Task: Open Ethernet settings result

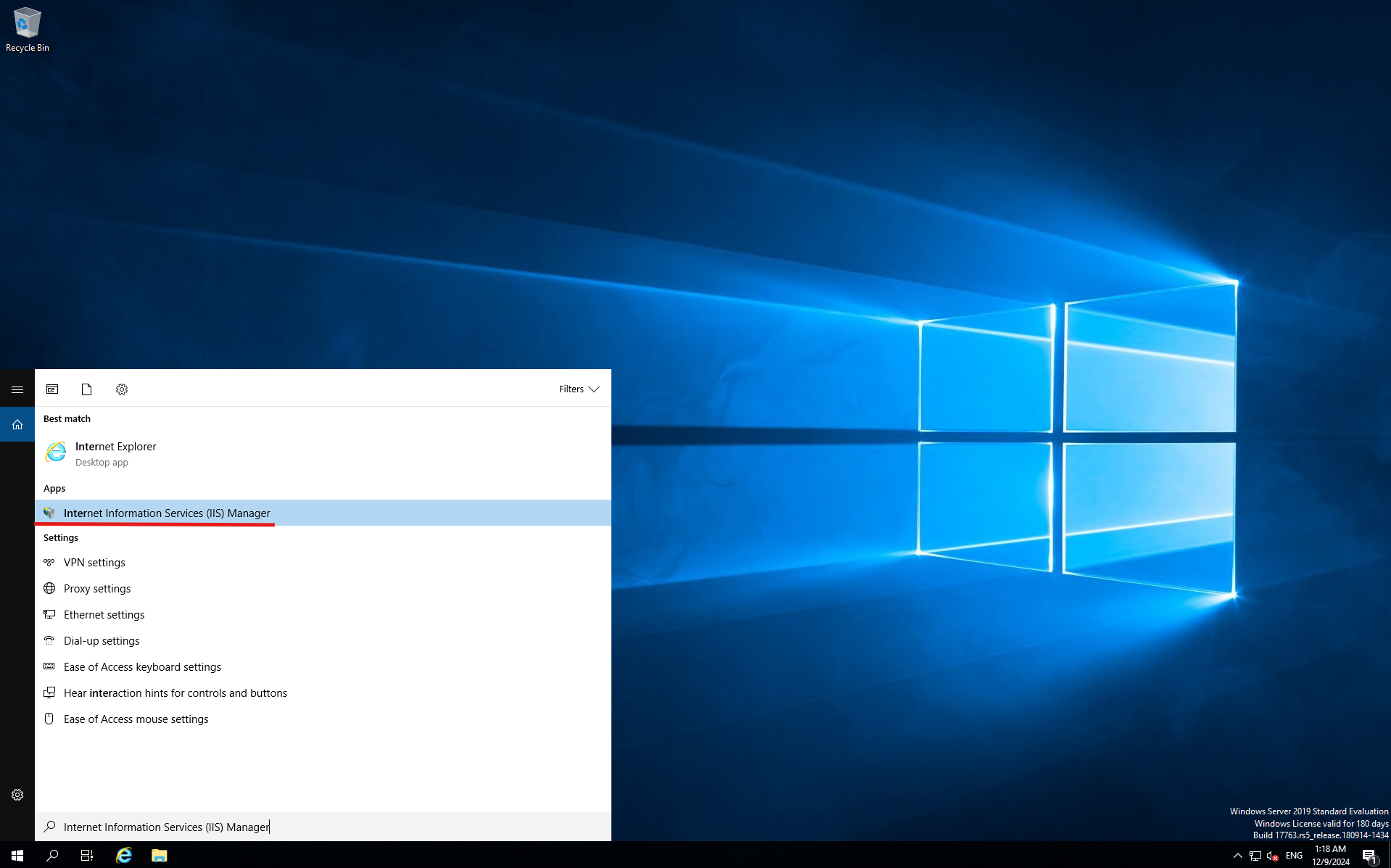Action: click(x=323, y=615)
